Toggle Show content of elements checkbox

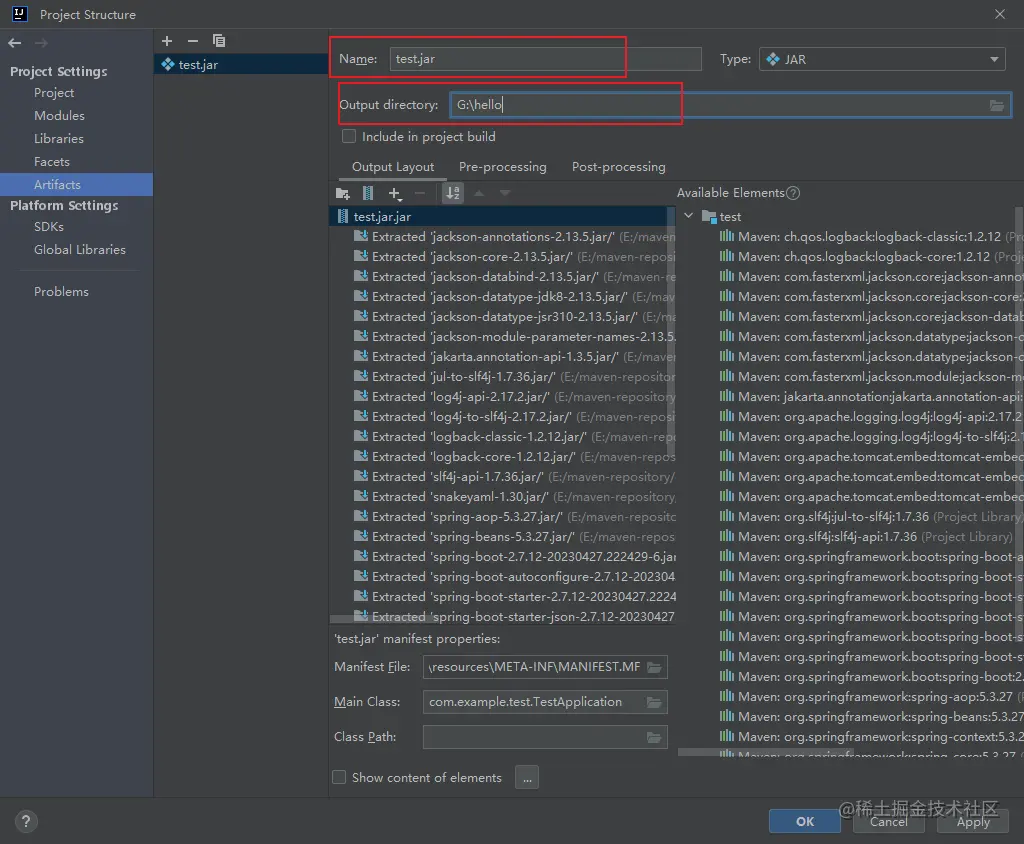[x=339, y=777]
